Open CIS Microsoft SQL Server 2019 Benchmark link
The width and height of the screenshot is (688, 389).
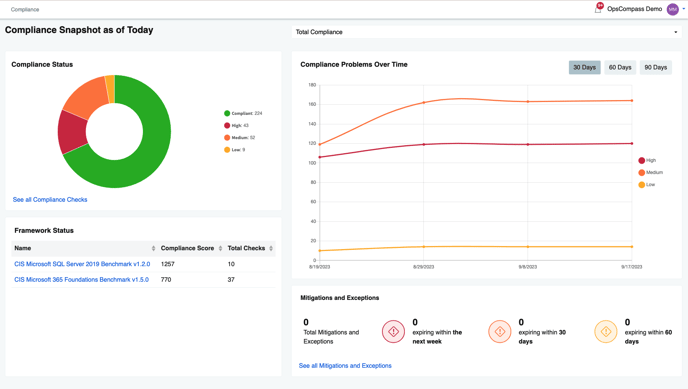tap(82, 264)
